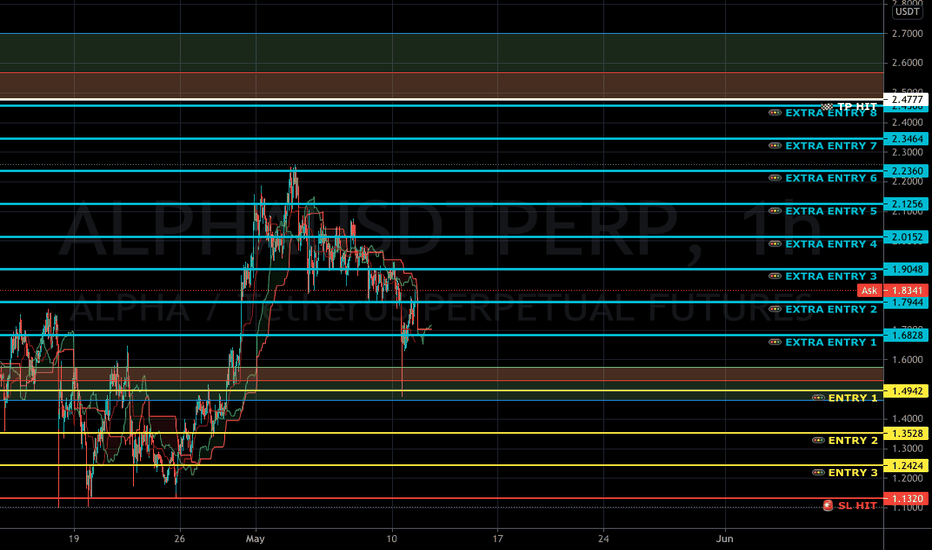Screen dimensions: 932x550
Task: Click the yellow icon beside ENTRY 2
Action: click(818, 440)
